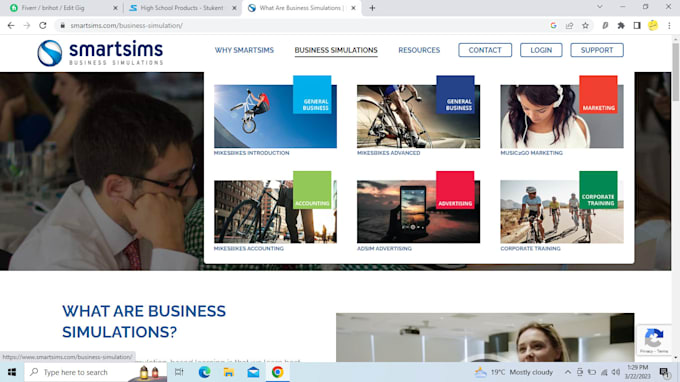
Task: Close the High School Products tab
Action: [234, 8]
